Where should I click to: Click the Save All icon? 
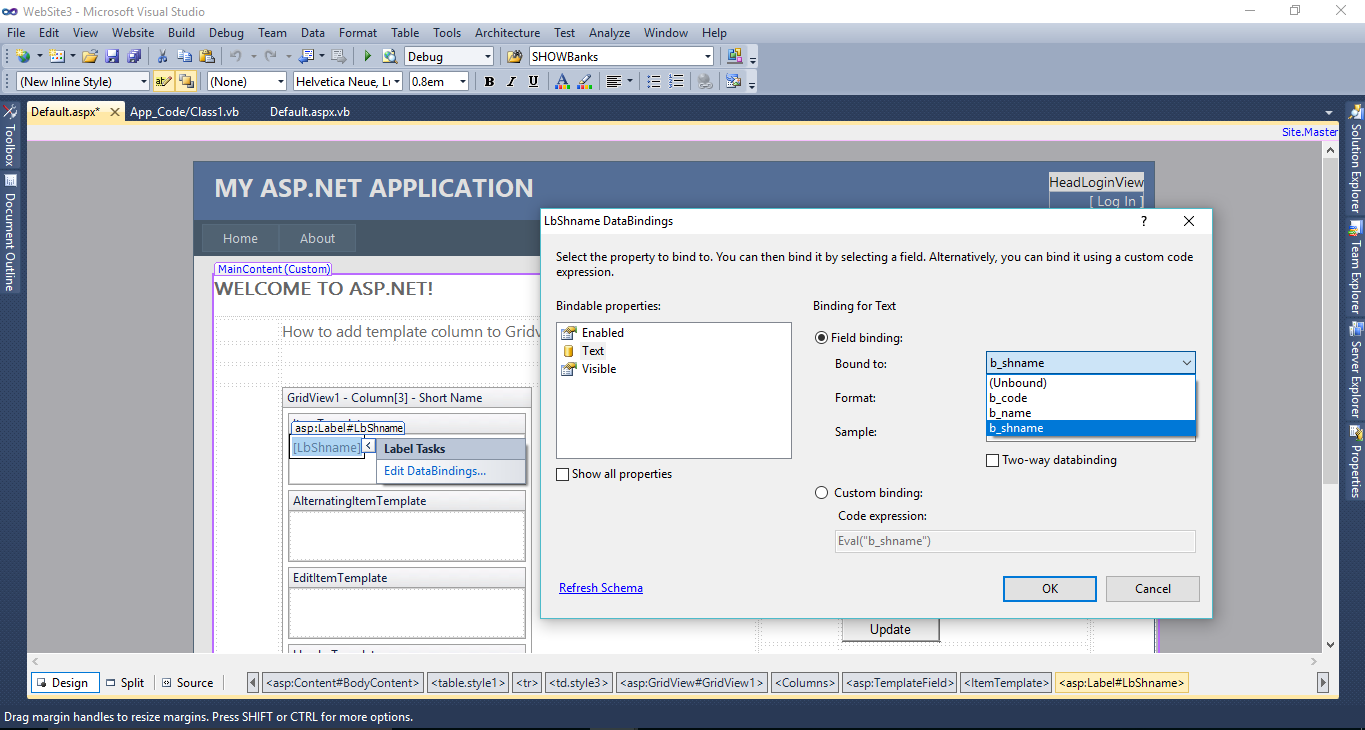(x=132, y=57)
